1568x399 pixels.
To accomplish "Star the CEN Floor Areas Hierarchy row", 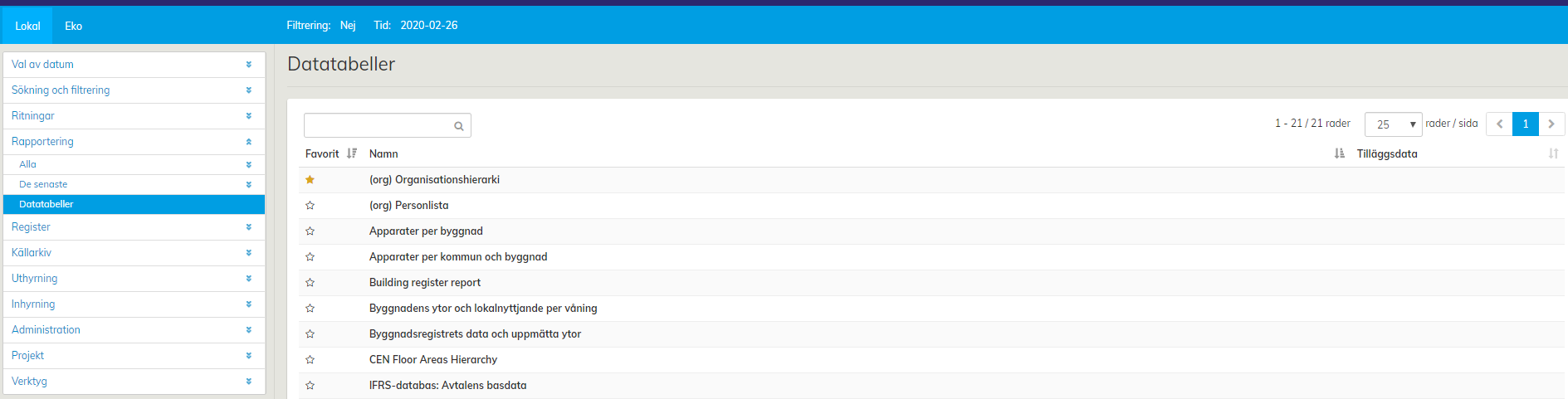I will (310, 360).
